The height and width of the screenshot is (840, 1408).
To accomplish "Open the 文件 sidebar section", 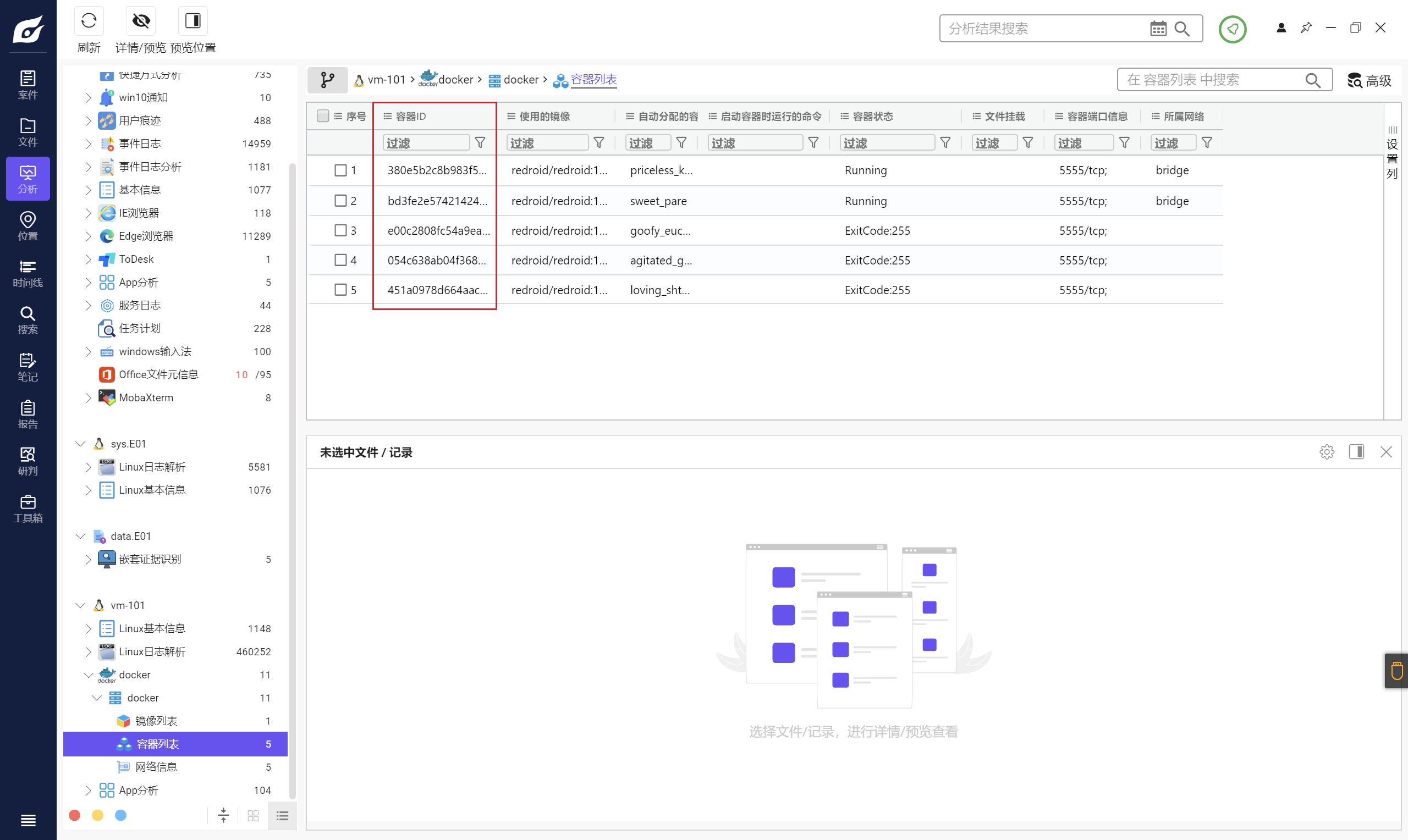I will coord(28,132).
